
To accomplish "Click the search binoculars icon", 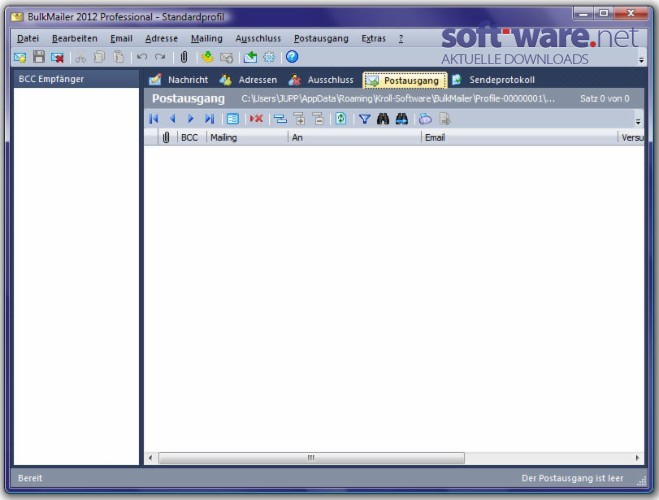I will click(383, 119).
